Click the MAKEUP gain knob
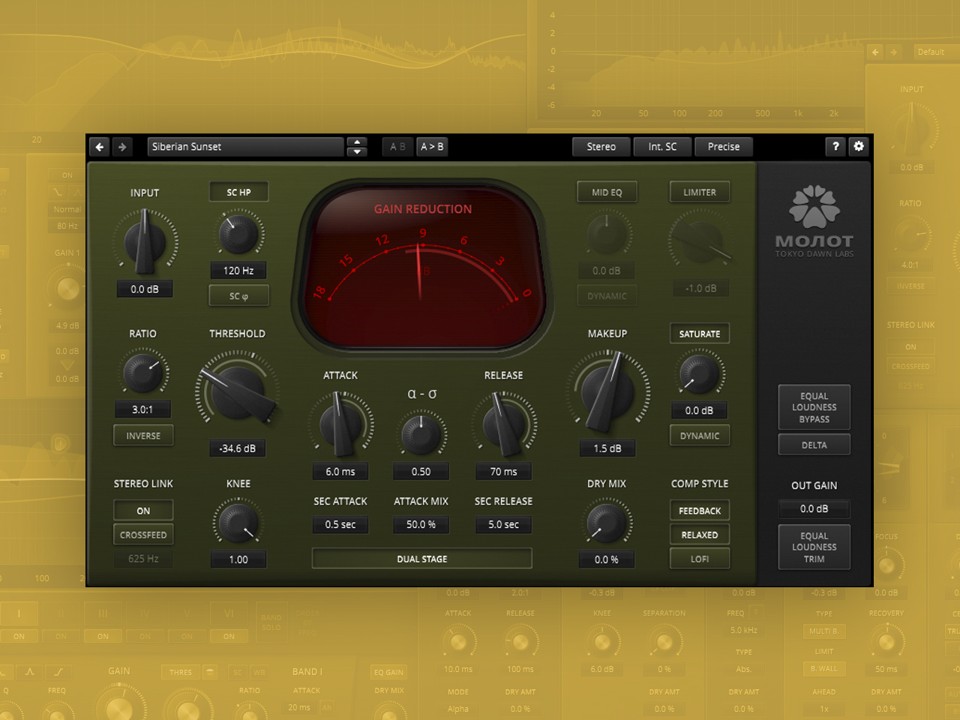 pyautogui.click(x=607, y=391)
